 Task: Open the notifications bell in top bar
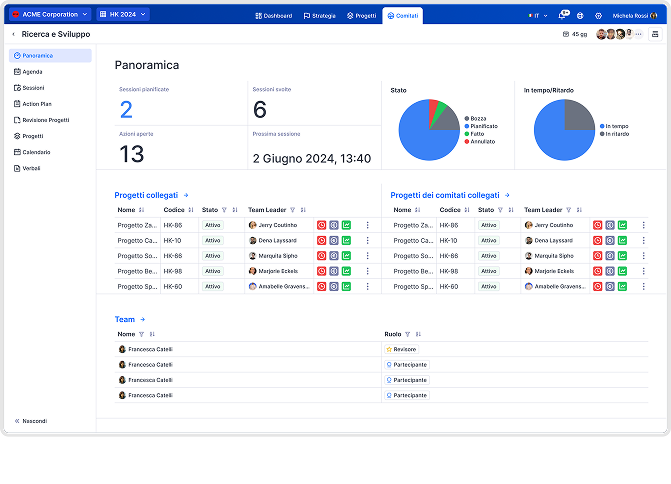562,16
